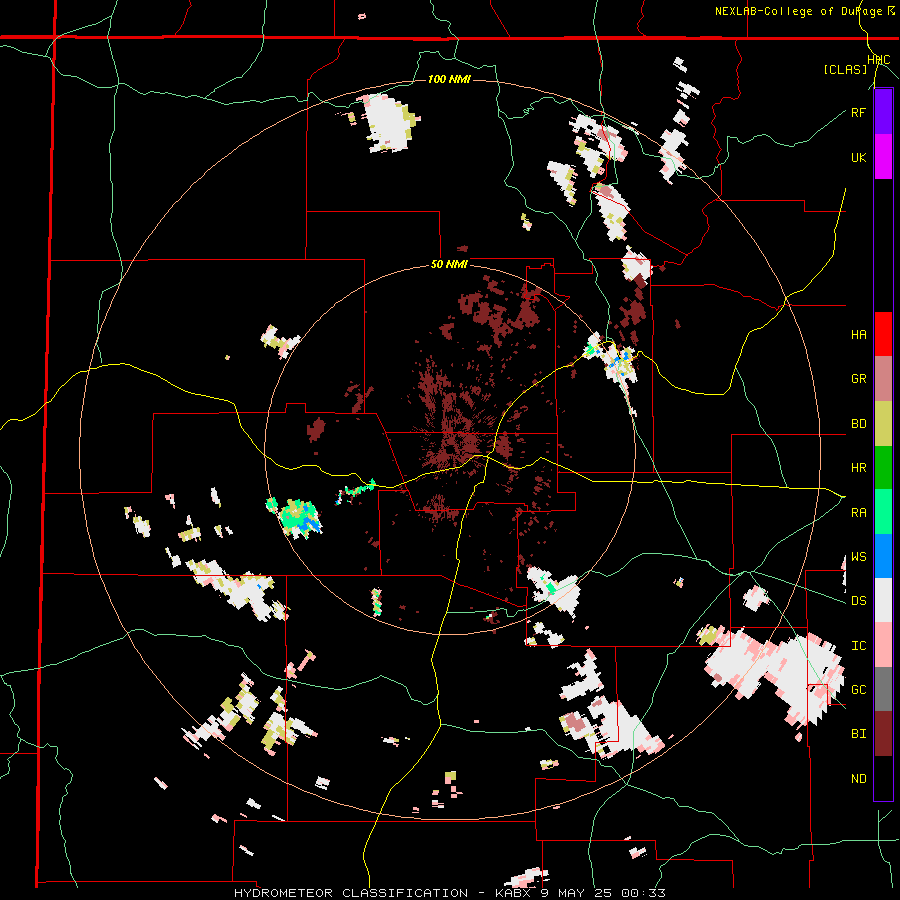
Task: Select the pink IC legend swatch
Action: pos(883,645)
